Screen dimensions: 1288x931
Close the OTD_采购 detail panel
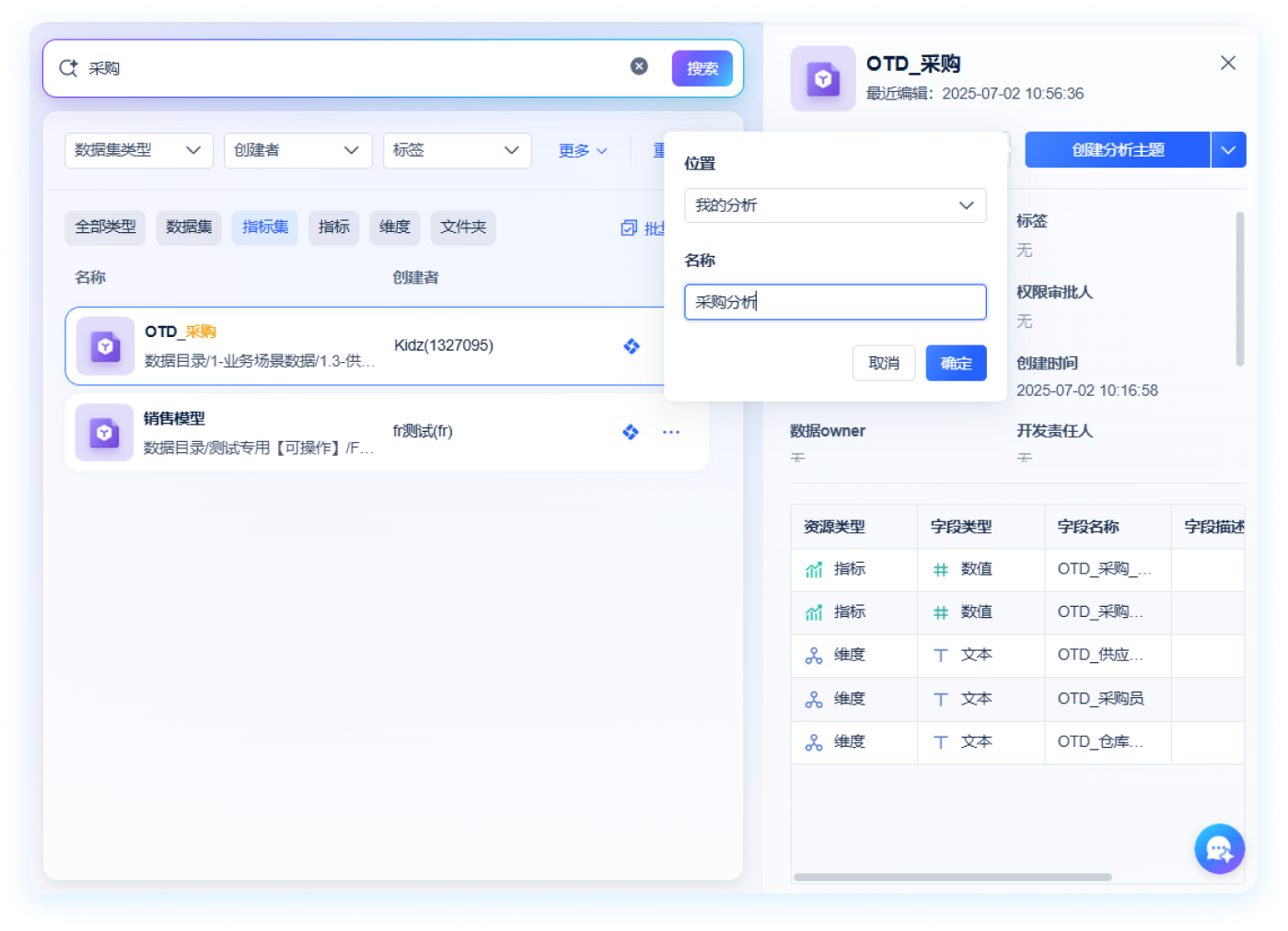[x=1227, y=63]
